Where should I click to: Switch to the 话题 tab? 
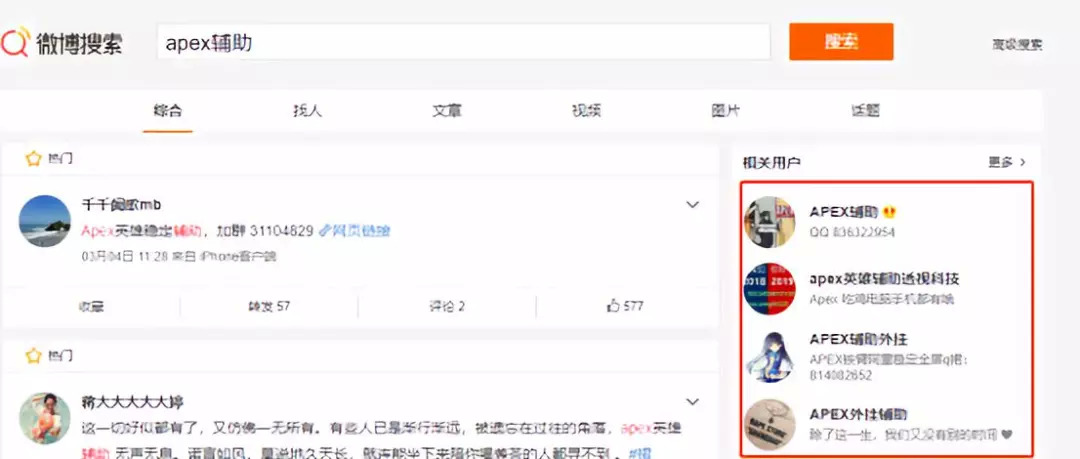point(865,110)
